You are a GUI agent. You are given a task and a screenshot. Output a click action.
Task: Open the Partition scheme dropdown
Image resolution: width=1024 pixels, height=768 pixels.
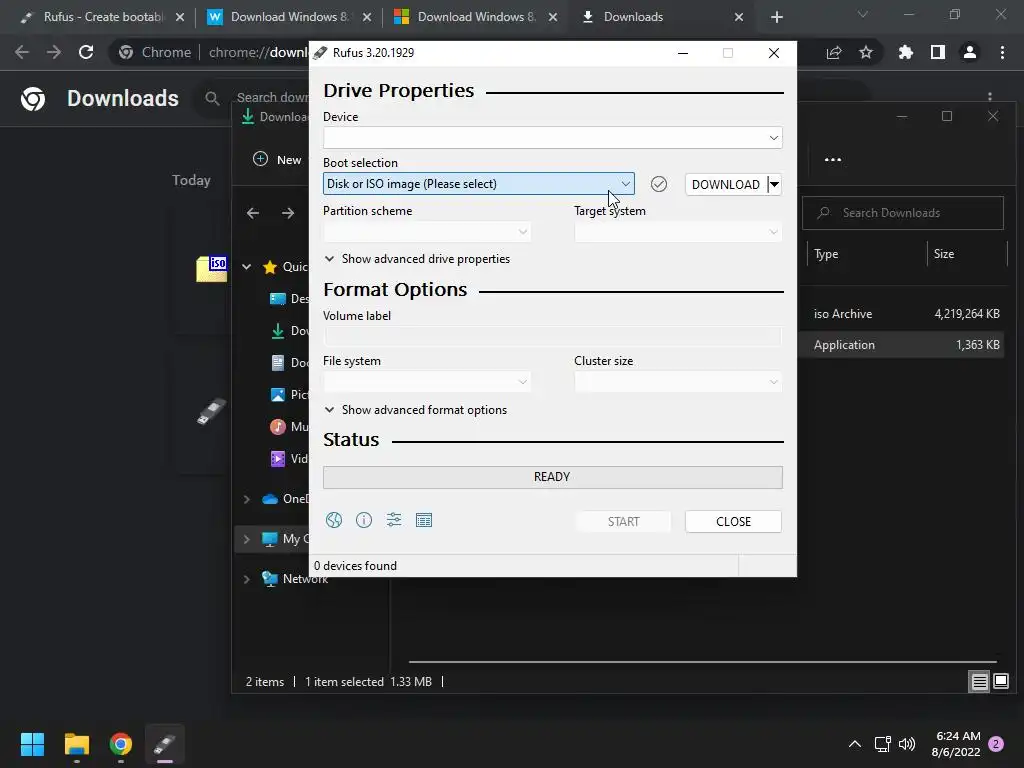pos(427,232)
